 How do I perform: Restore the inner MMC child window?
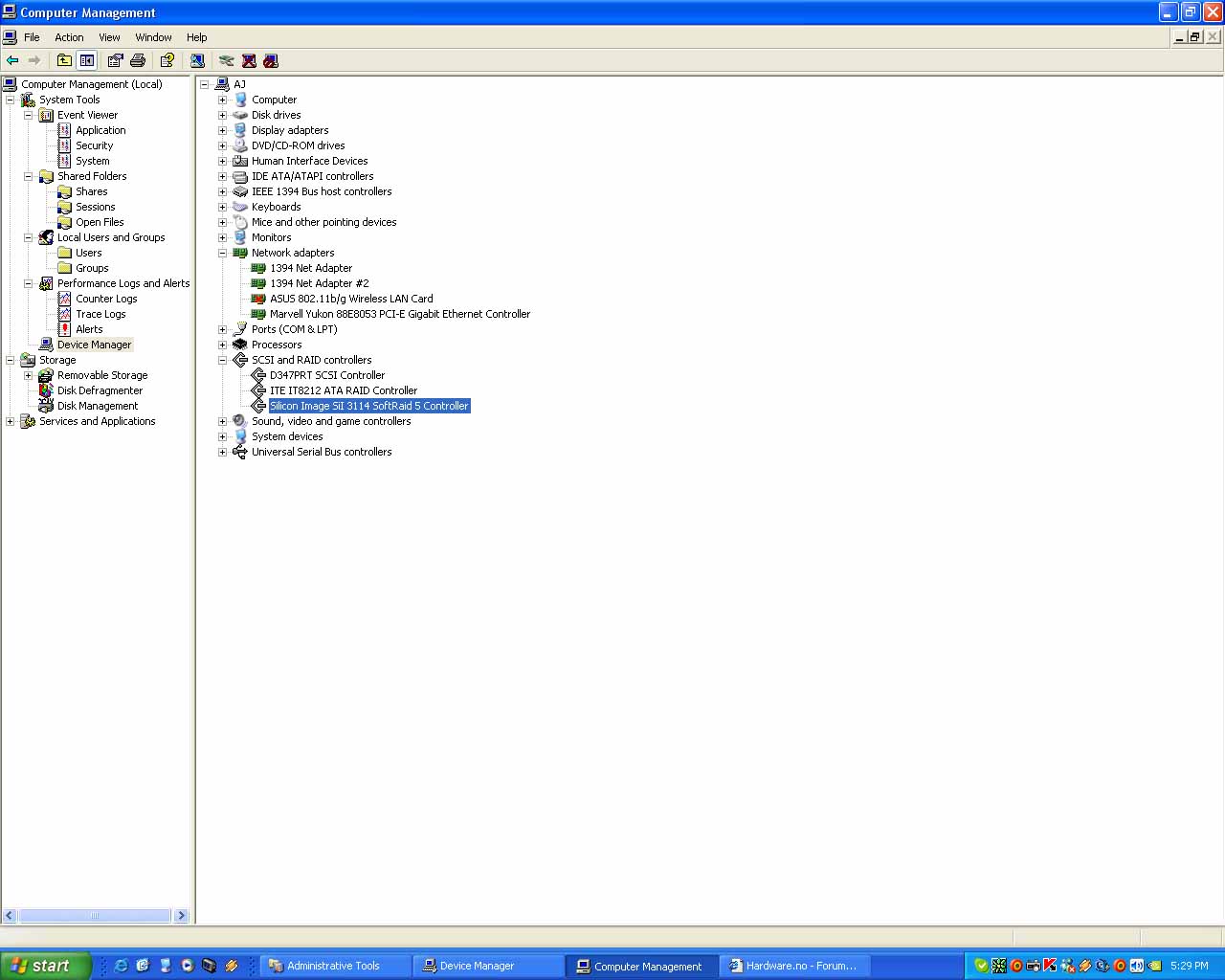click(1195, 36)
